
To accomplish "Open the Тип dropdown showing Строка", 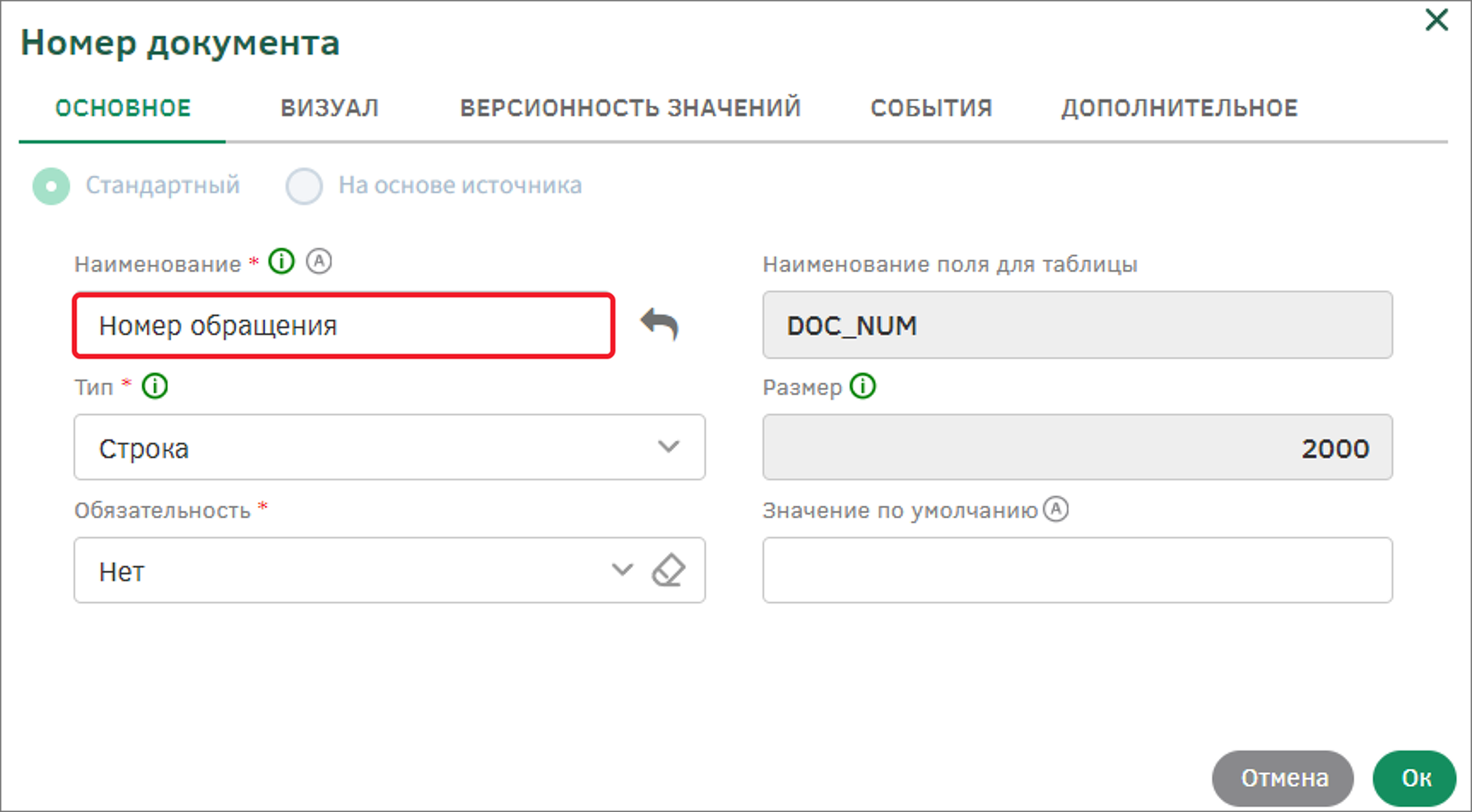I will (x=390, y=447).
